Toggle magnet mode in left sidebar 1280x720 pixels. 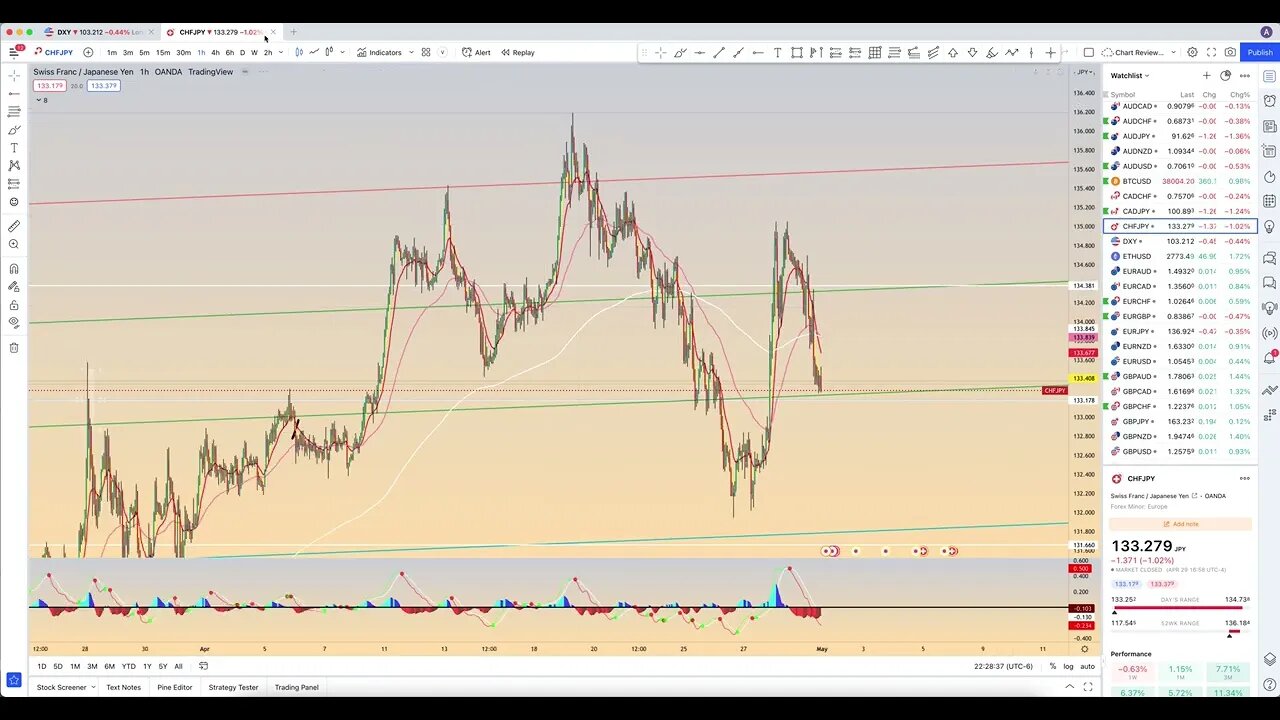[14, 268]
